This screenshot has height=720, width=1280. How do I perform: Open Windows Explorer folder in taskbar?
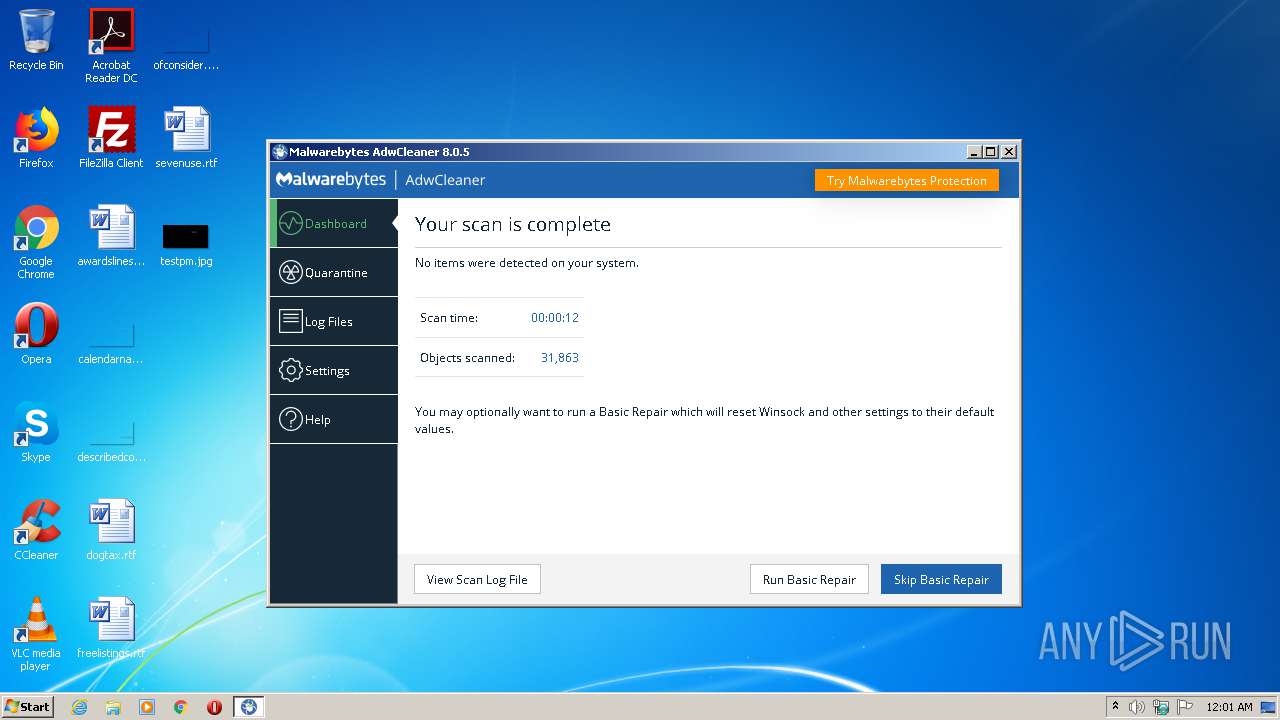113,707
